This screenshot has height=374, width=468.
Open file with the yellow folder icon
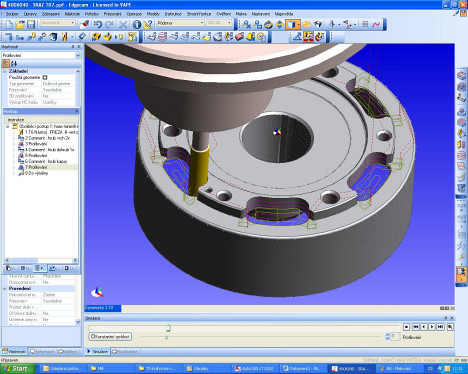[x=20, y=24]
